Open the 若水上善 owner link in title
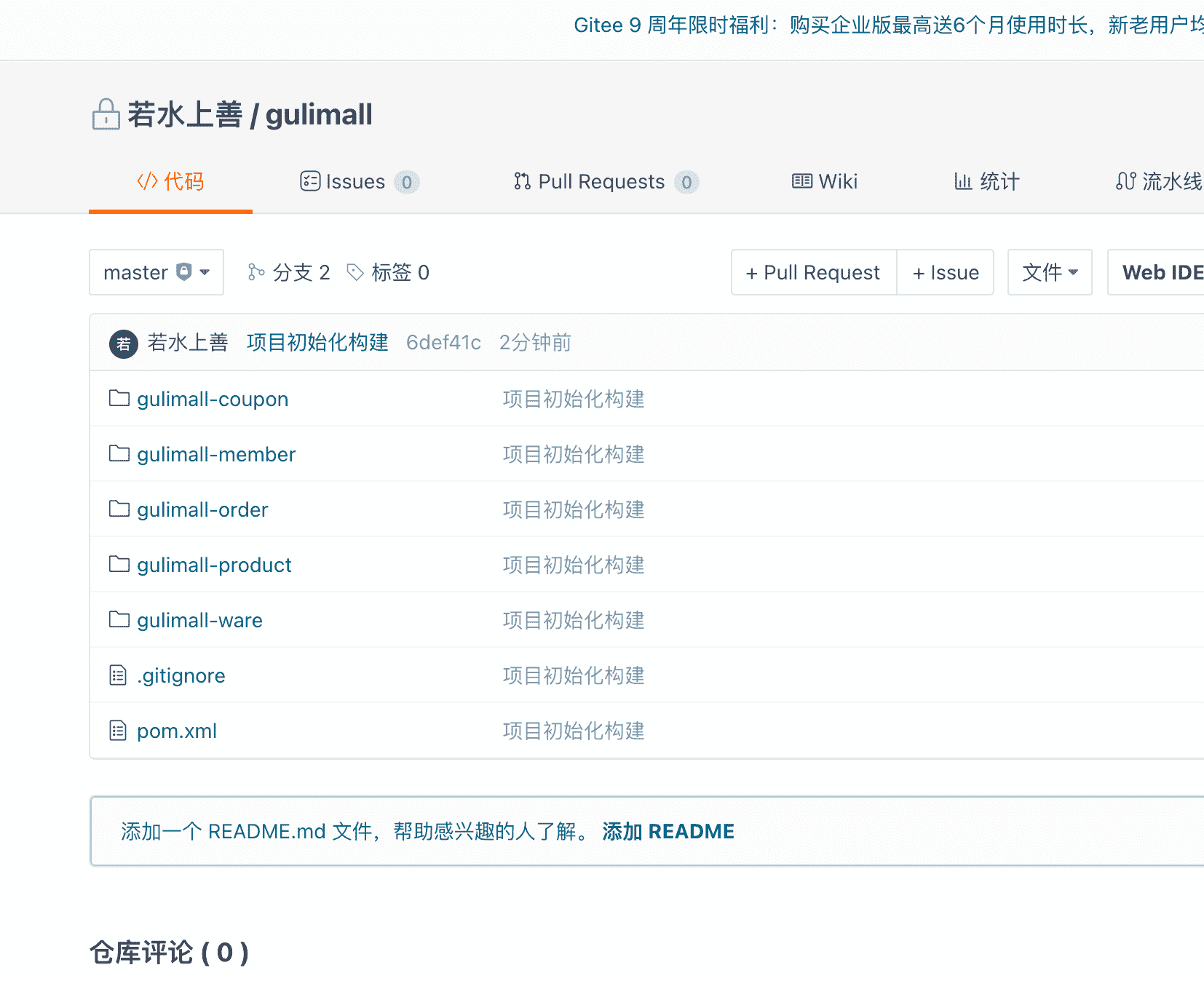The image size is (1204, 981). coord(185,115)
